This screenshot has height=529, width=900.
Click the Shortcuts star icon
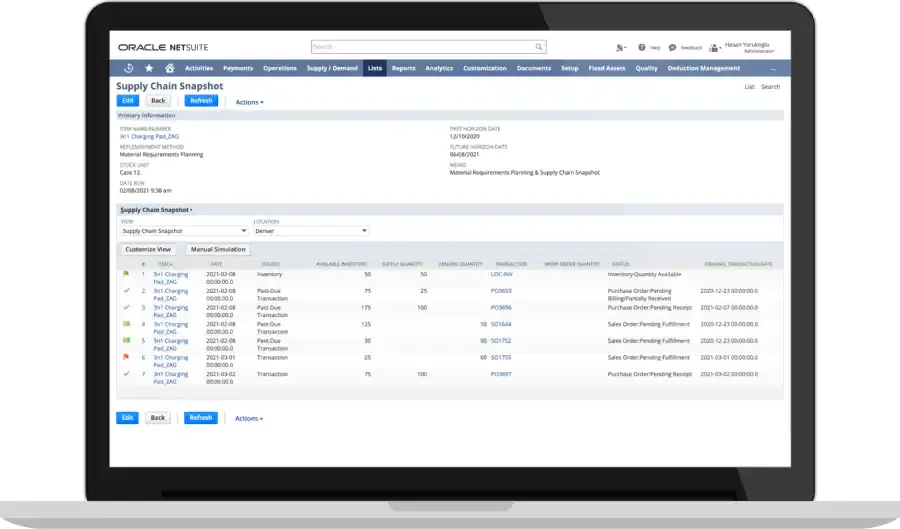(149, 68)
